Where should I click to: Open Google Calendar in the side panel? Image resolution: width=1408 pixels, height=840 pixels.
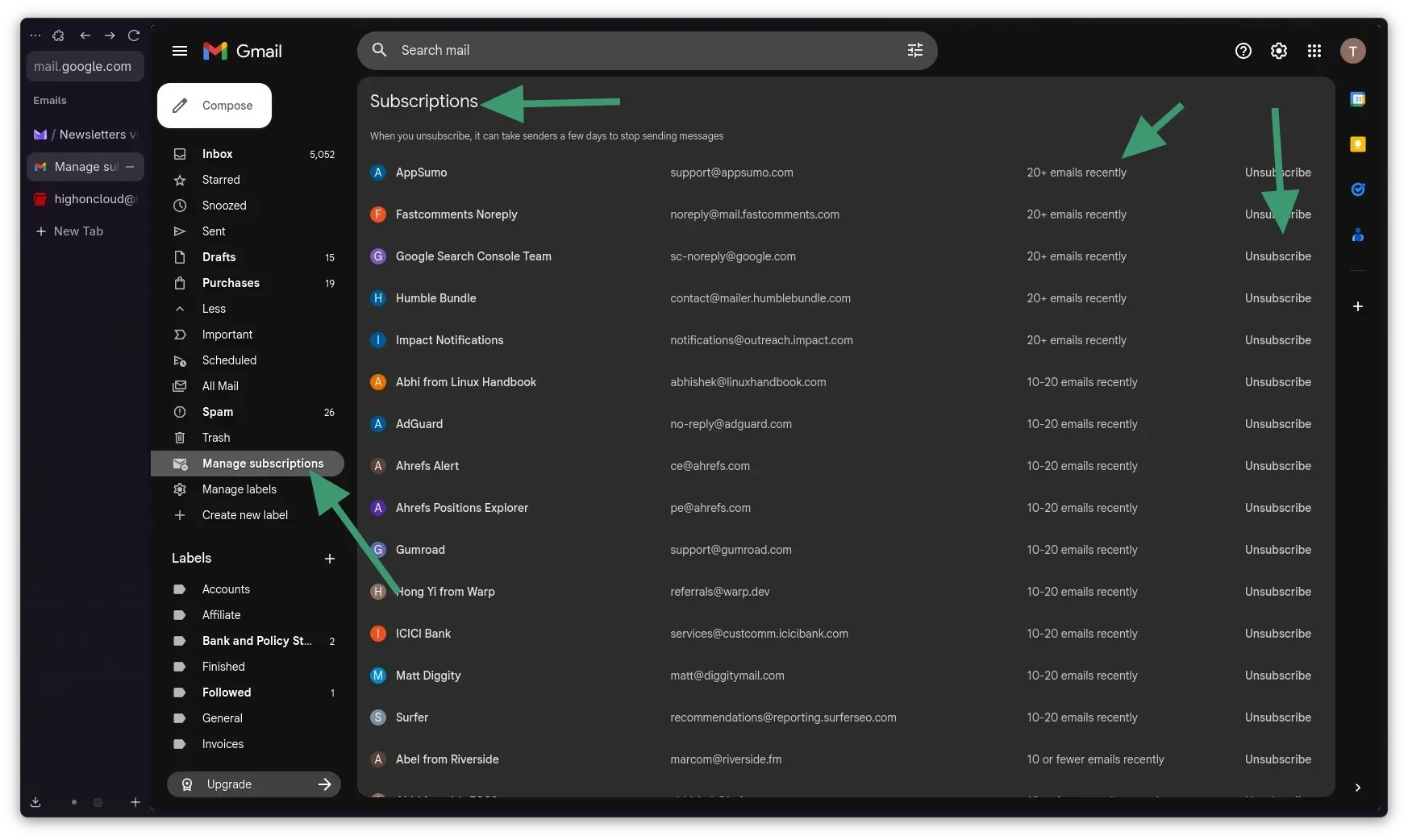click(1359, 99)
